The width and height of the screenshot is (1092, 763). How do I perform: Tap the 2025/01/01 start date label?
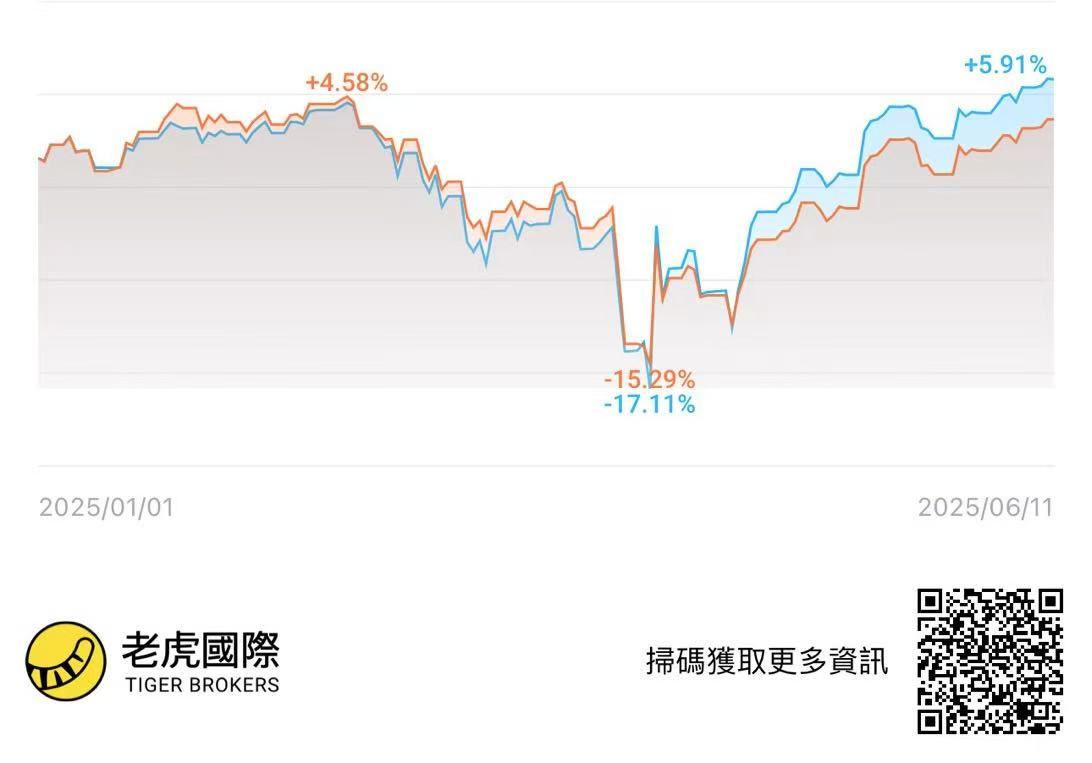pos(107,508)
